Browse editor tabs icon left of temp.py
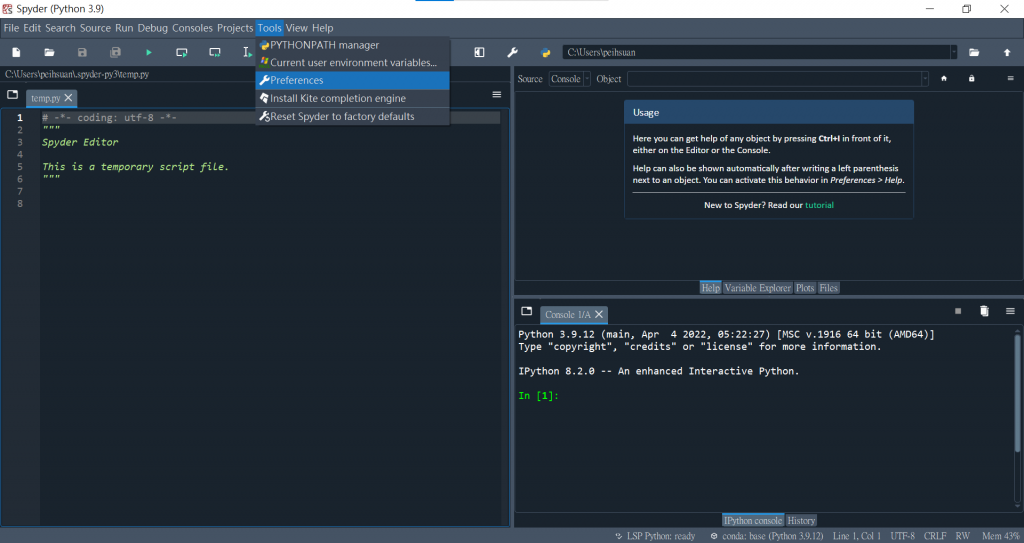The image size is (1024, 543). (12, 95)
